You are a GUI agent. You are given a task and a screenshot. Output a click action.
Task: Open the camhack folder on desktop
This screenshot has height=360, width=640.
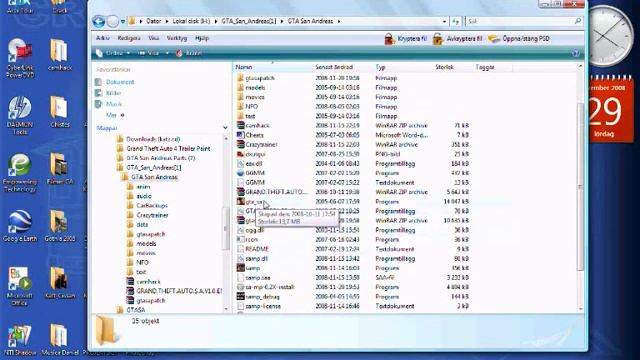click(60, 55)
